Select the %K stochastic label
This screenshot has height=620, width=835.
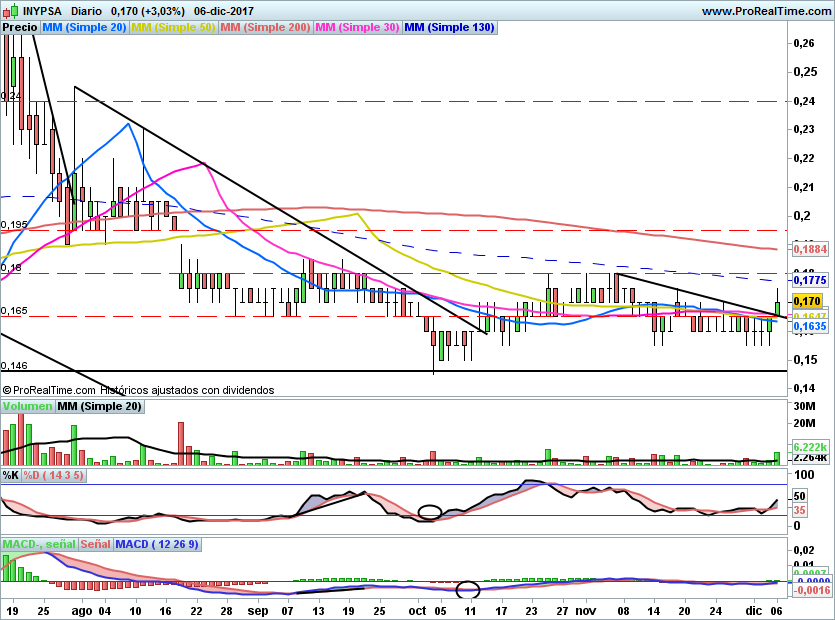(11, 475)
